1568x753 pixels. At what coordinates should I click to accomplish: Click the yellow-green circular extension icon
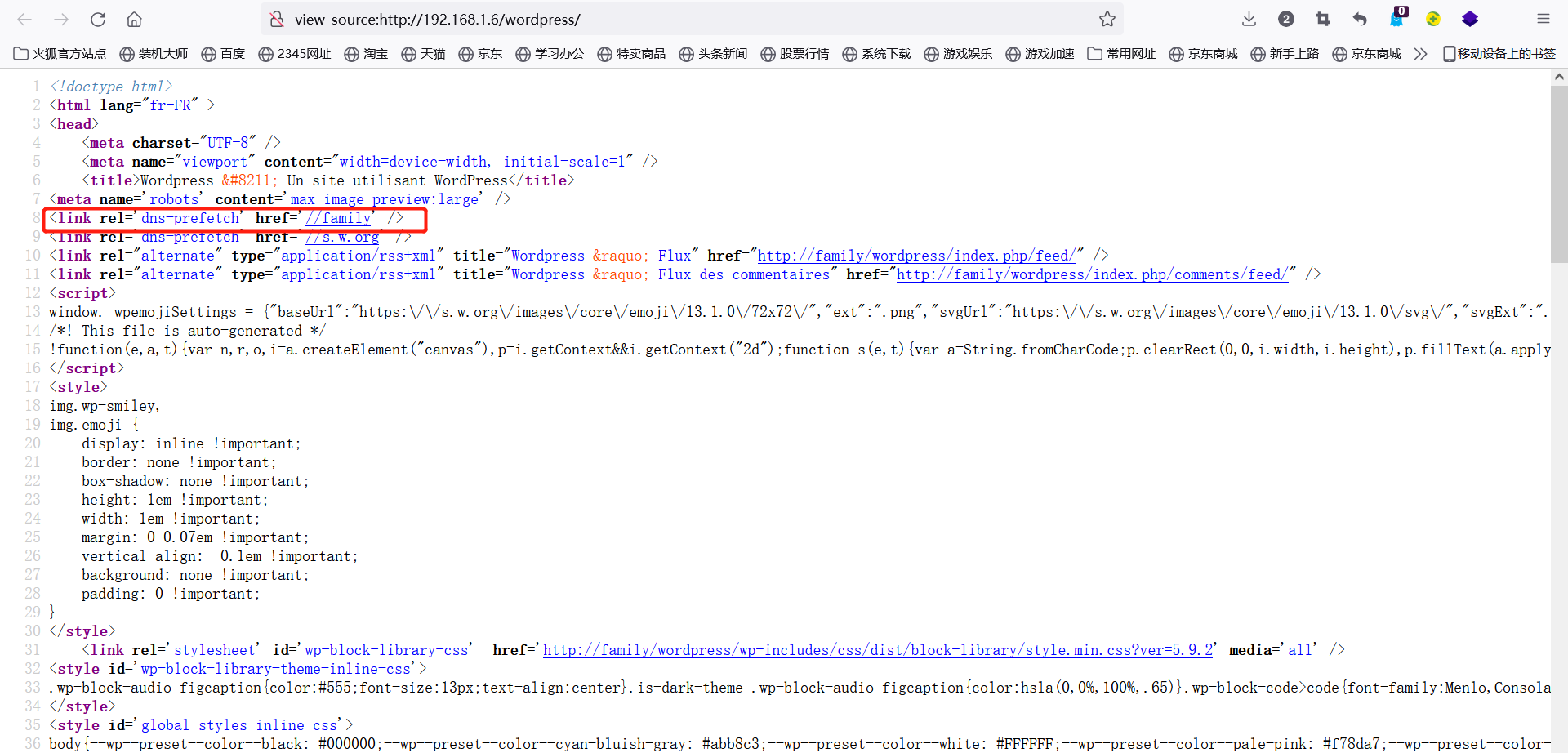pos(1433,19)
